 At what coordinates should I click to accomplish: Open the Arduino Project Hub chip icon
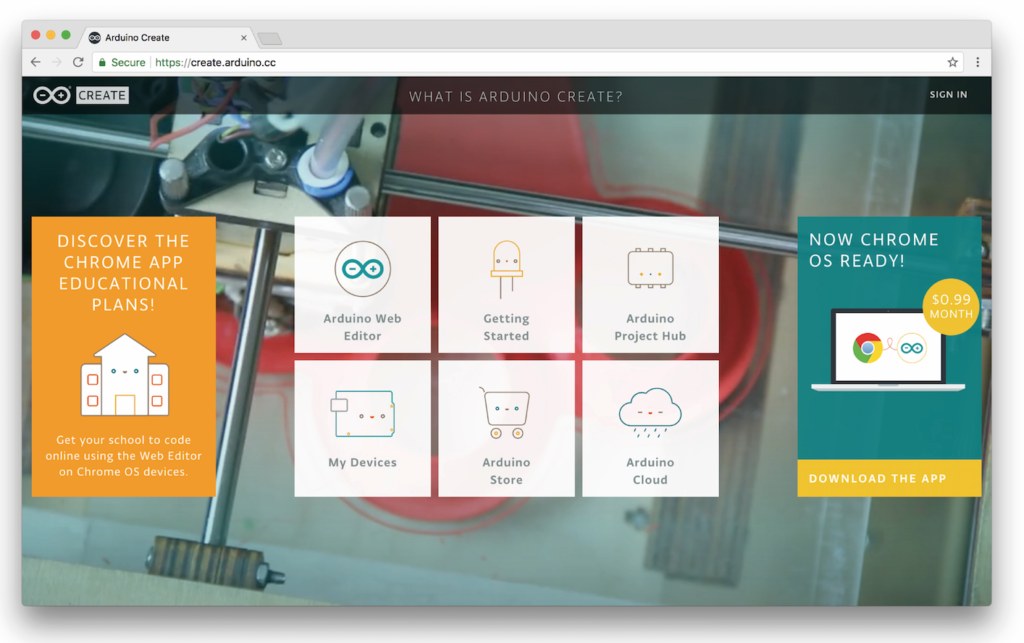point(650,268)
